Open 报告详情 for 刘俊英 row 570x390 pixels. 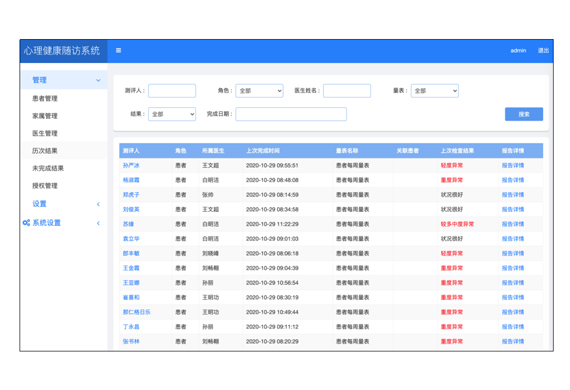click(513, 209)
